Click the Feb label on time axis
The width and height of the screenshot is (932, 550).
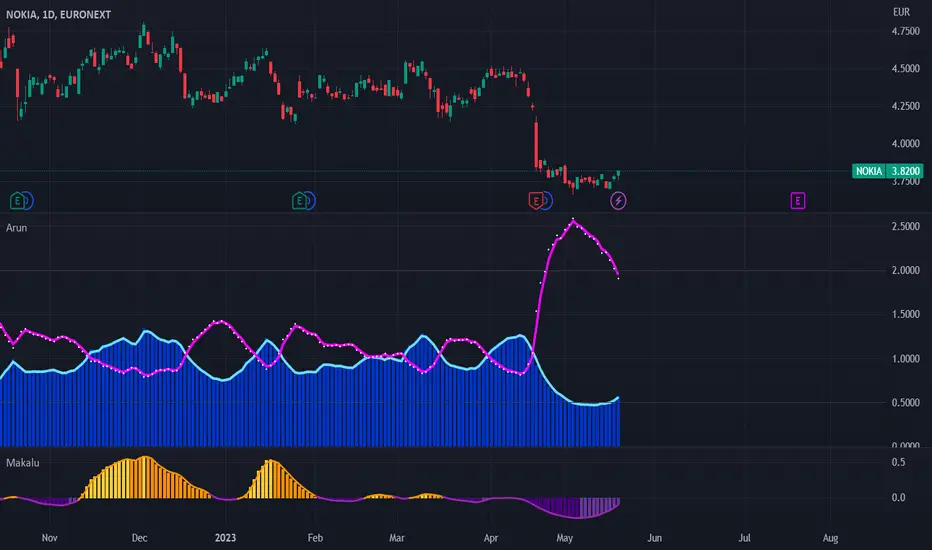click(315, 538)
